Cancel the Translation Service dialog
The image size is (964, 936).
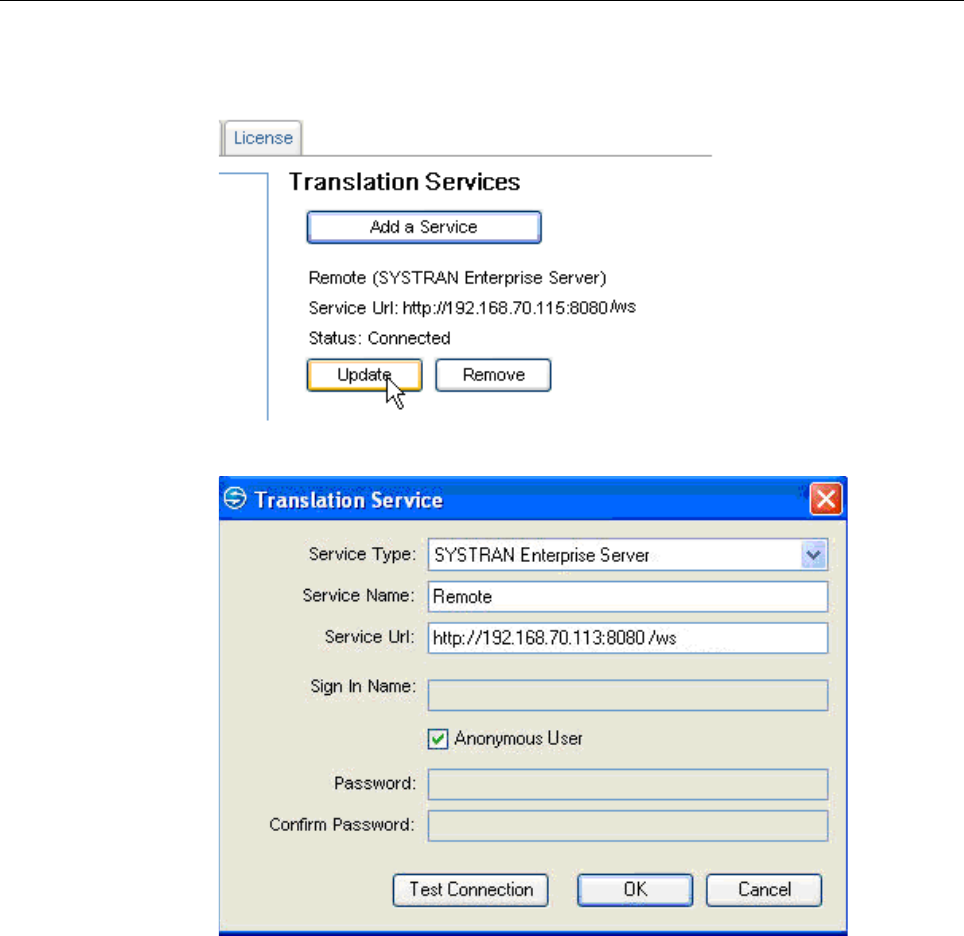pyautogui.click(x=764, y=890)
